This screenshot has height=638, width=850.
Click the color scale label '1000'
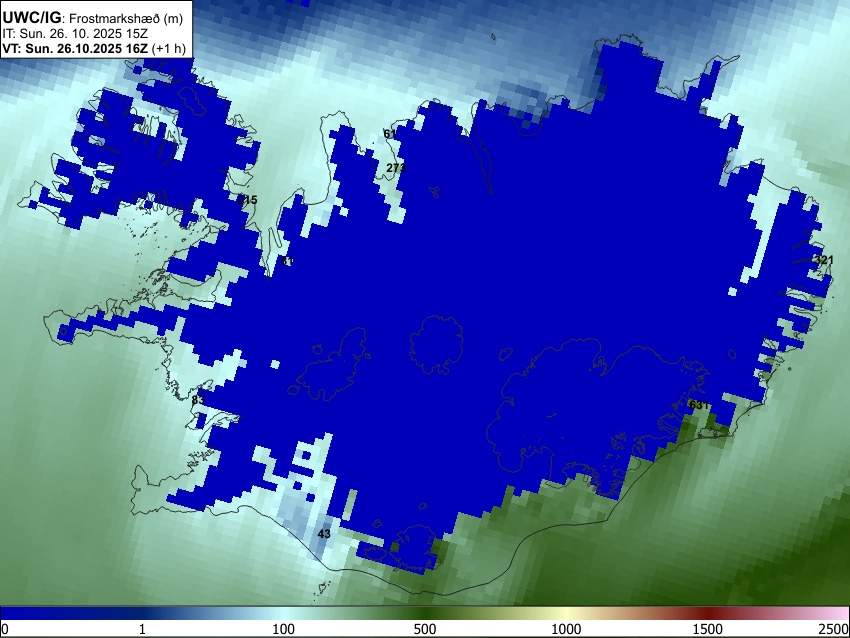click(566, 629)
